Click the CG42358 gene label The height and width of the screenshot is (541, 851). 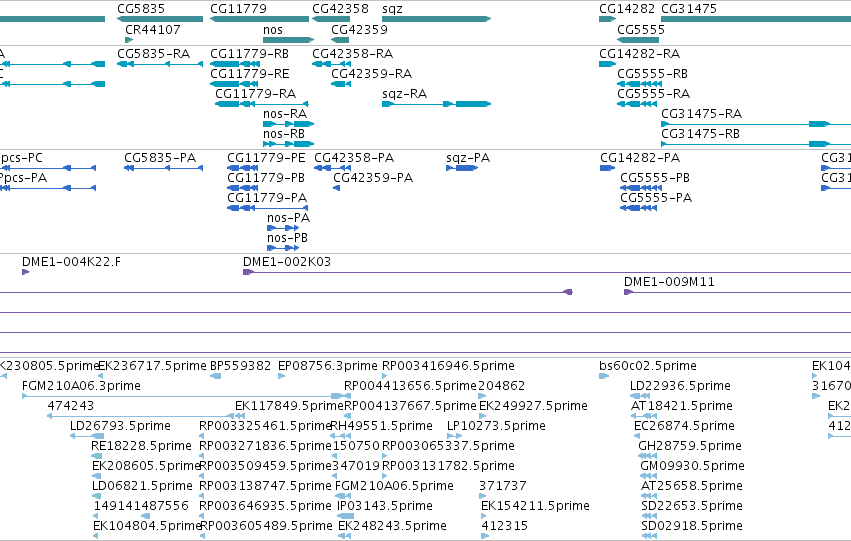pyautogui.click(x=340, y=9)
